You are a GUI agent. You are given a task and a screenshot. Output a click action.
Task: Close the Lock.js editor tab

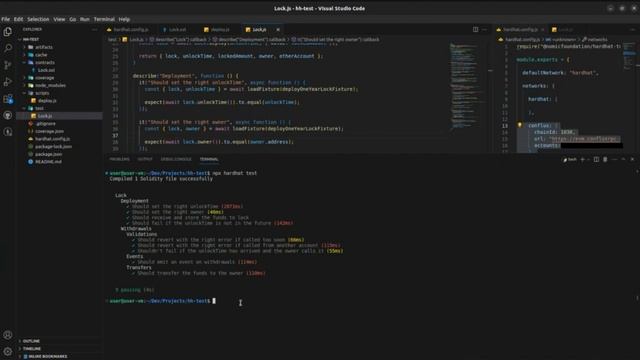[278, 29]
